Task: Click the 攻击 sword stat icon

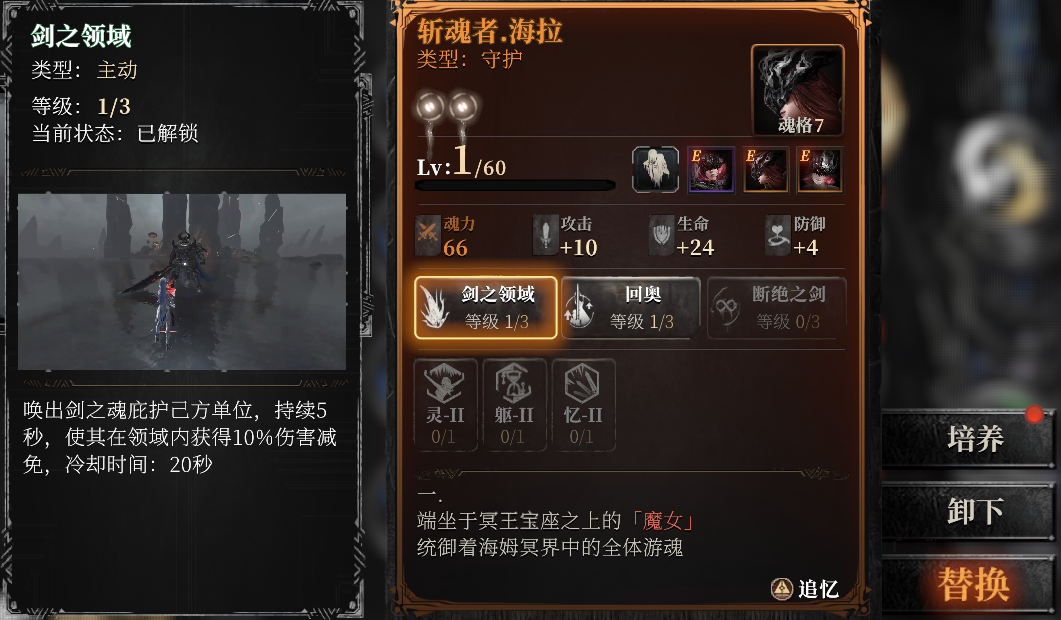Action: pyautogui.click(x=545, y=236)
